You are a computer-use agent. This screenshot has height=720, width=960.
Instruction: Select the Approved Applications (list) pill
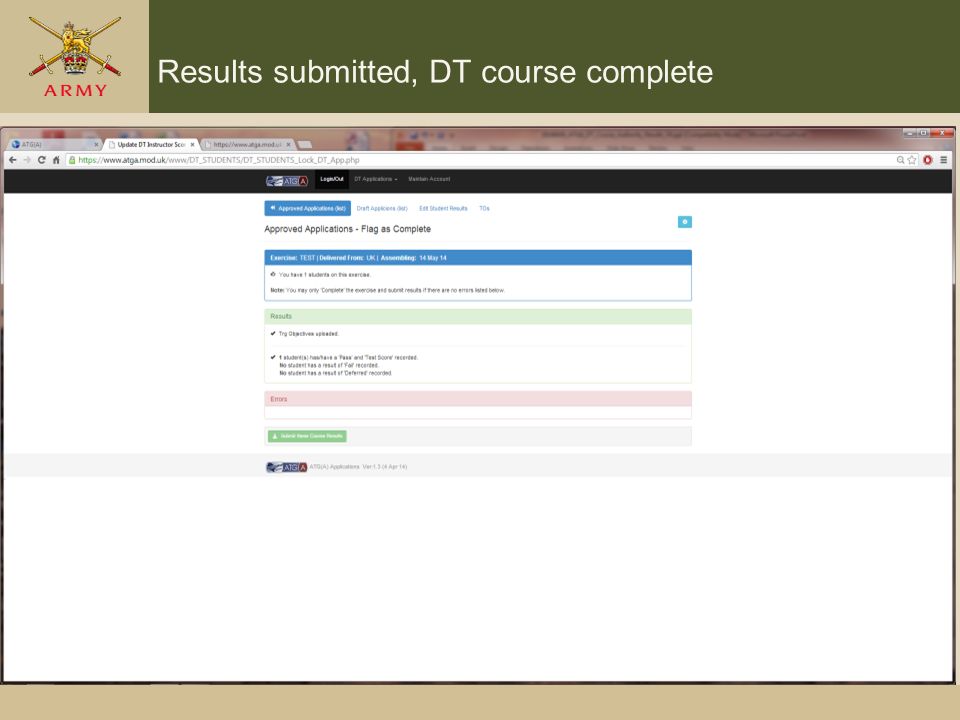click(307, 208)
